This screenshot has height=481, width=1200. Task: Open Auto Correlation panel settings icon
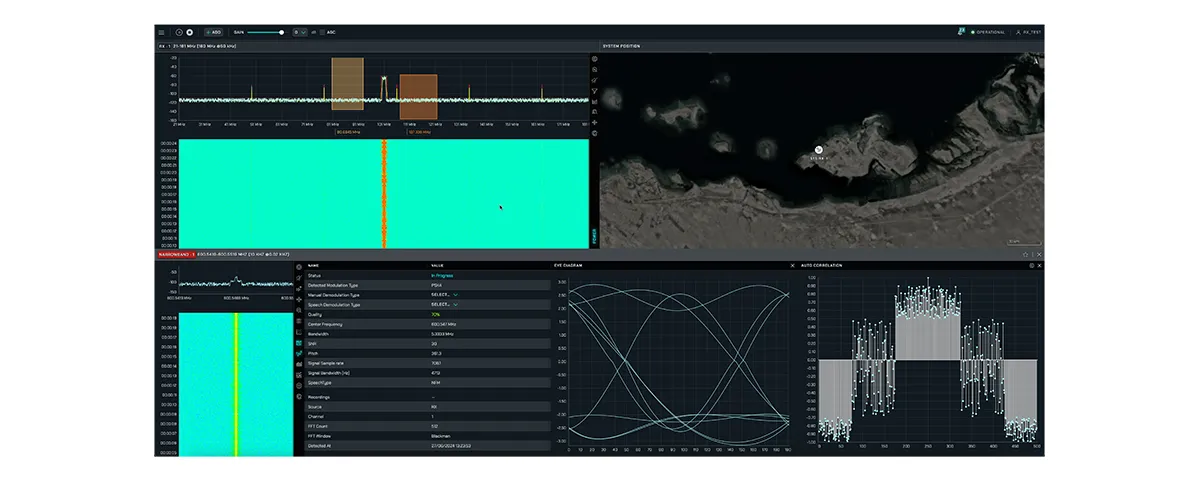[x=1033, y=265]
